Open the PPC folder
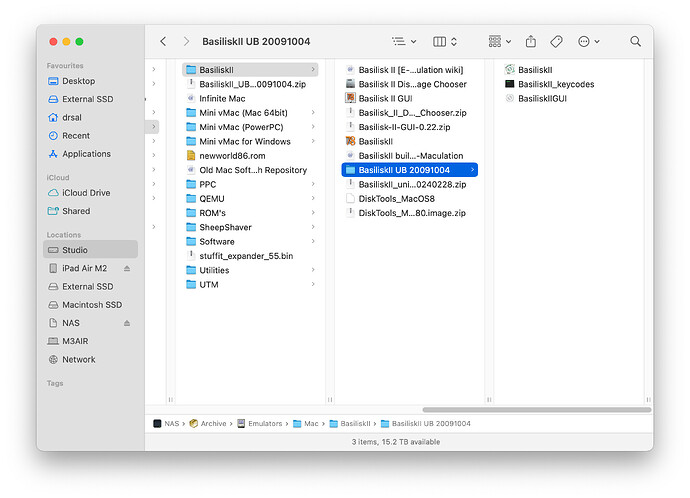The width and height of the screenshot is (690, 498). coord(250,184)
